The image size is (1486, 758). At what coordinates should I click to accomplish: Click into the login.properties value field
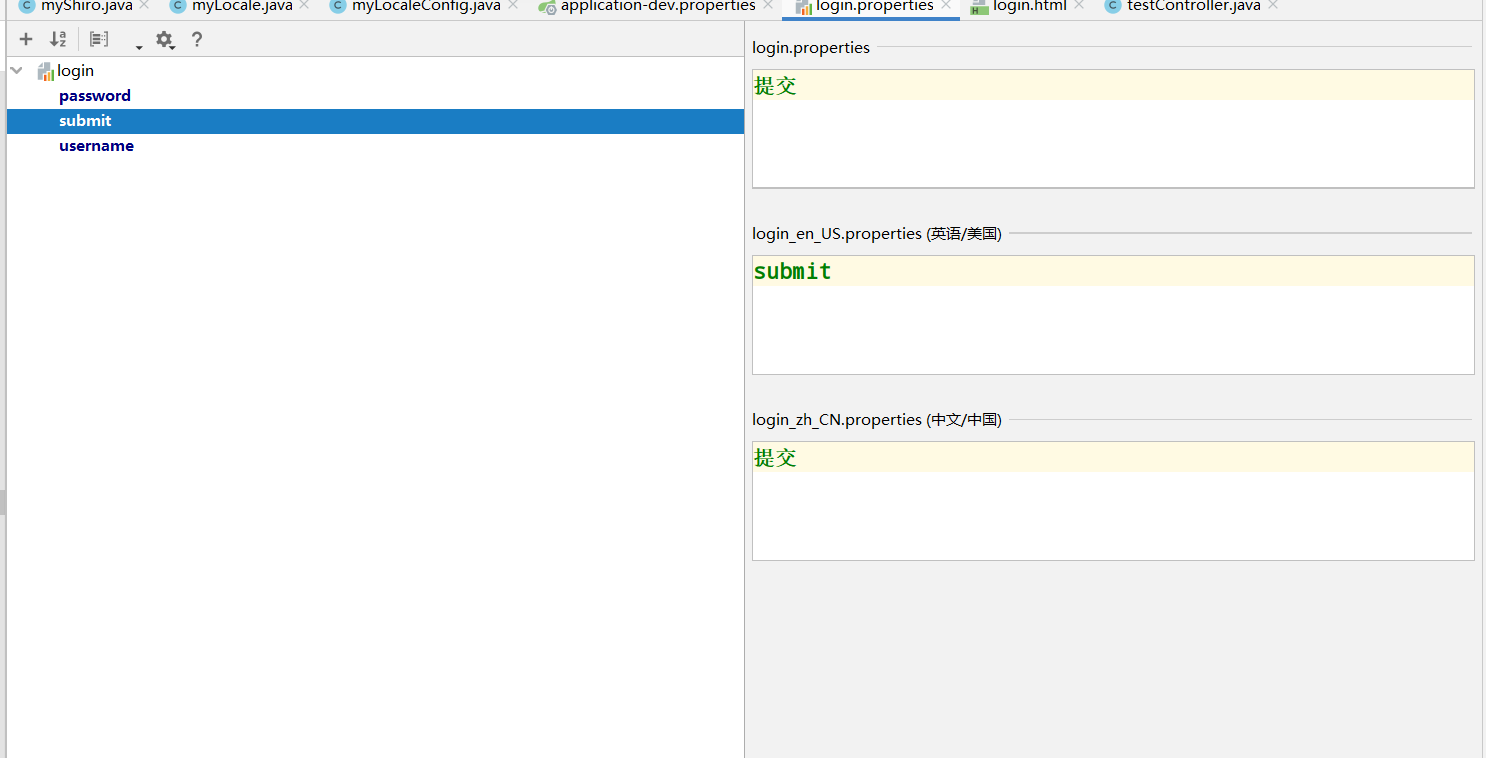pos(1113,128)
